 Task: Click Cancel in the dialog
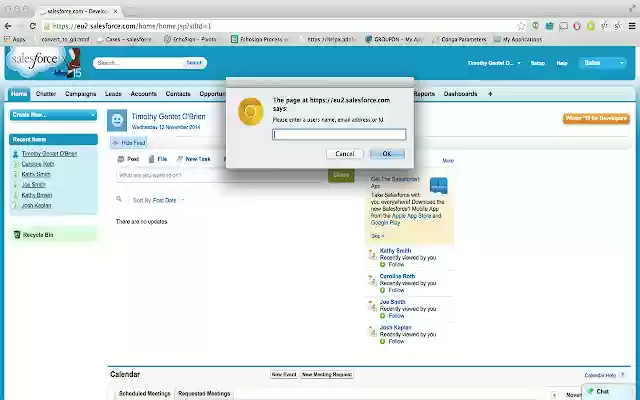[x=345, y=154]
